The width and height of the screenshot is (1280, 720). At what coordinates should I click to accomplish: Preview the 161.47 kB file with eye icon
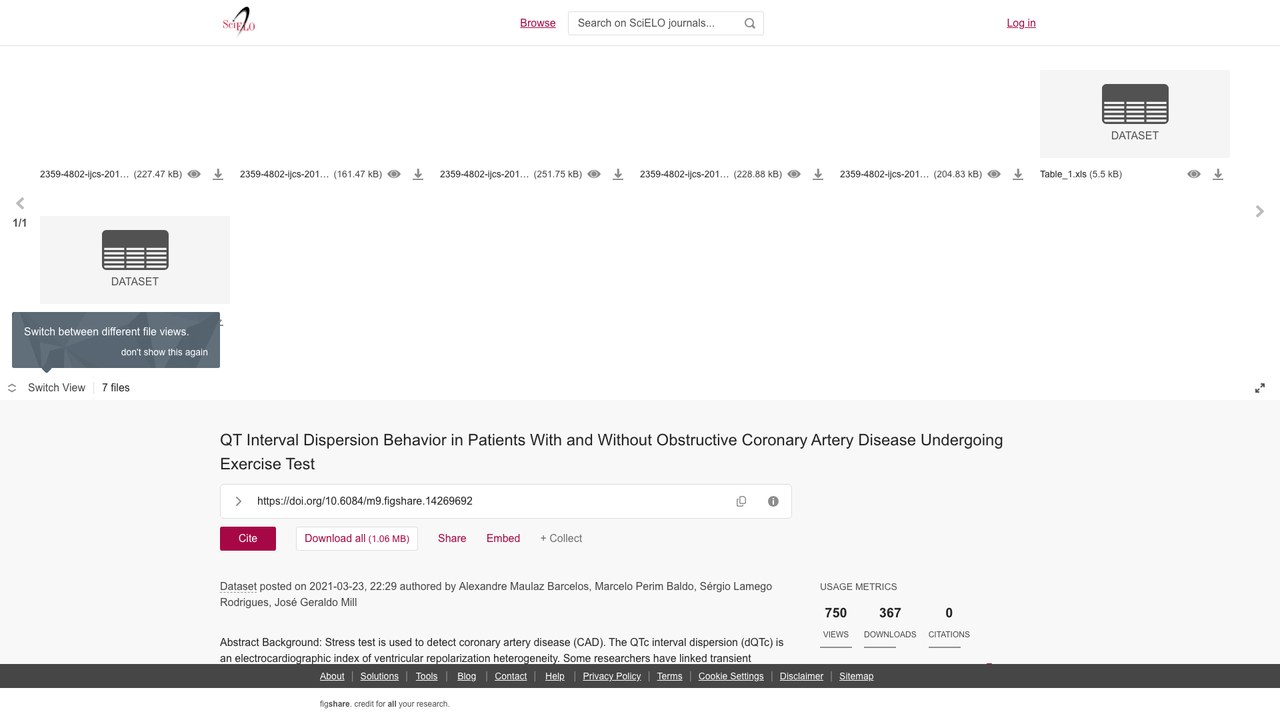394,174
